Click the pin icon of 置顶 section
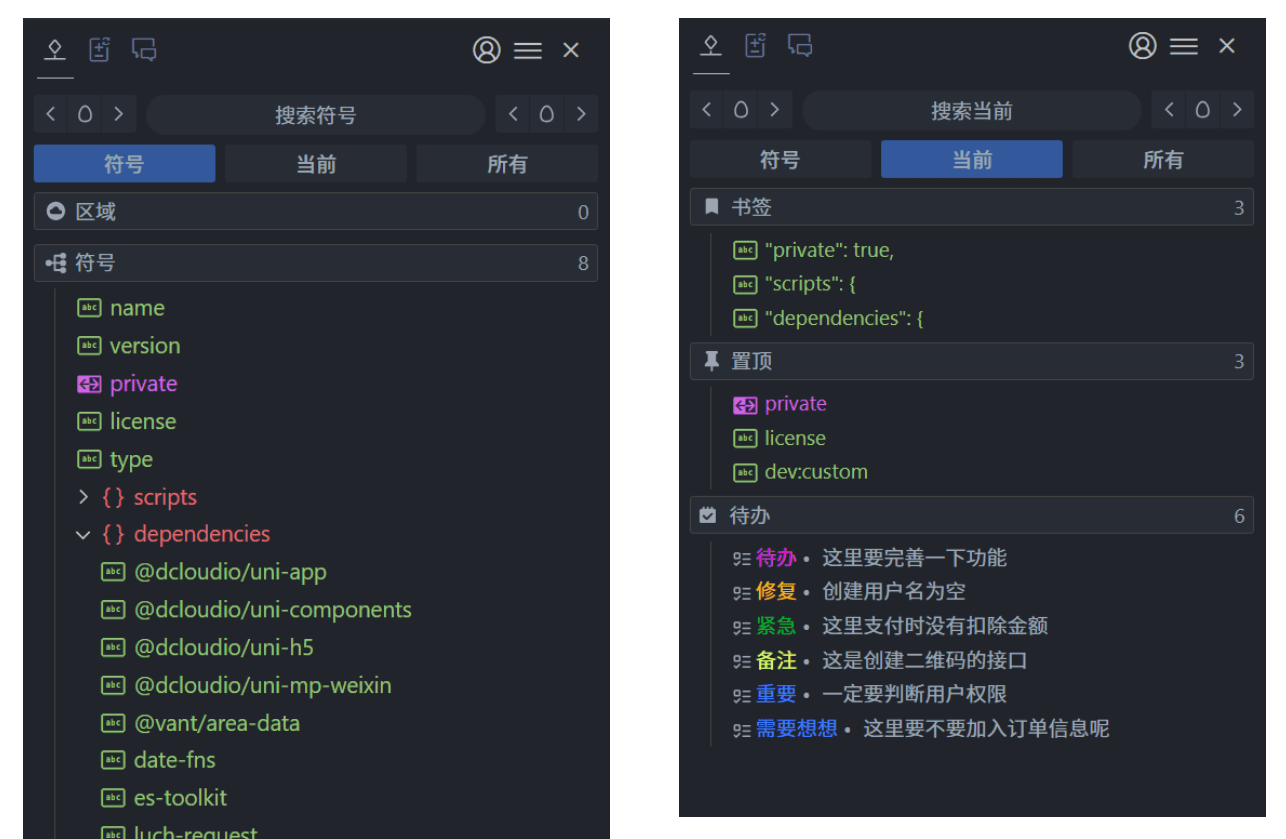This screenshot has width=1286, height=839. [711, 361]
